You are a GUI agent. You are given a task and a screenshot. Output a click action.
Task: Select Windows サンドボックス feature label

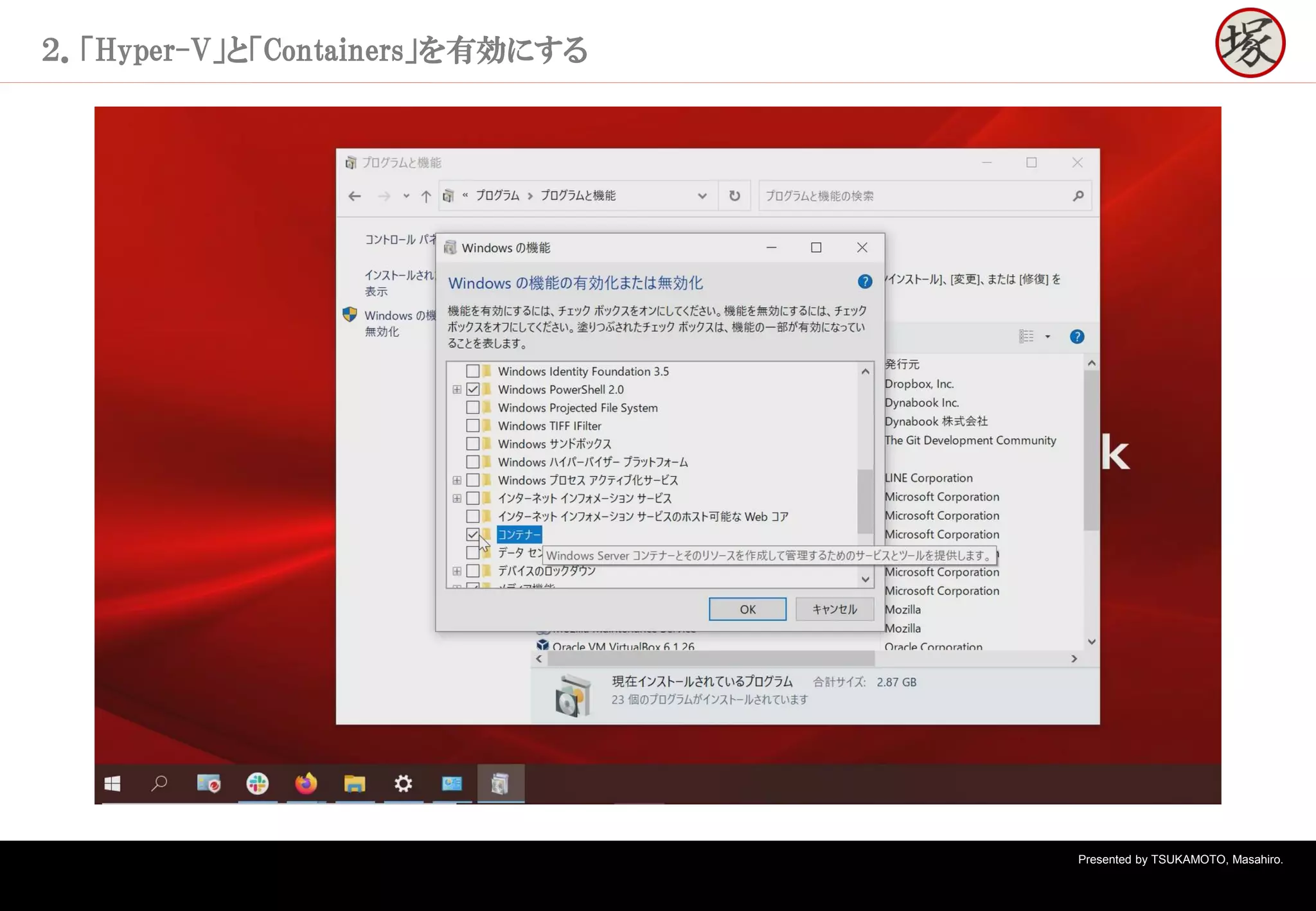[x=555, y=444]
